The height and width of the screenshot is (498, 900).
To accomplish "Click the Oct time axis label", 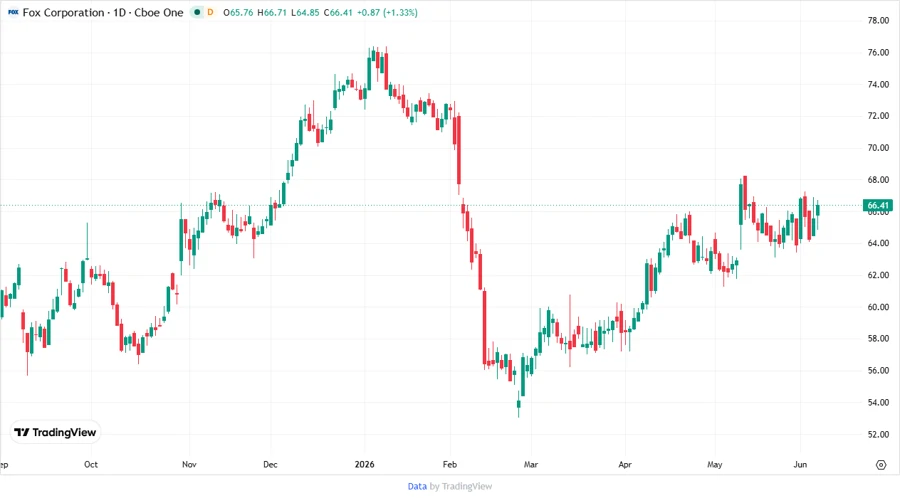I will tap(91, 464).
